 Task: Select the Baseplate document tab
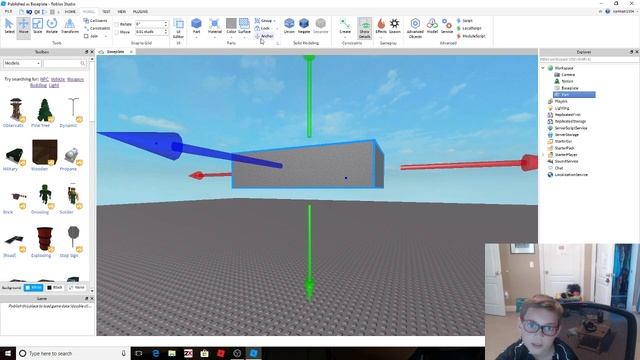click(116, 52)
